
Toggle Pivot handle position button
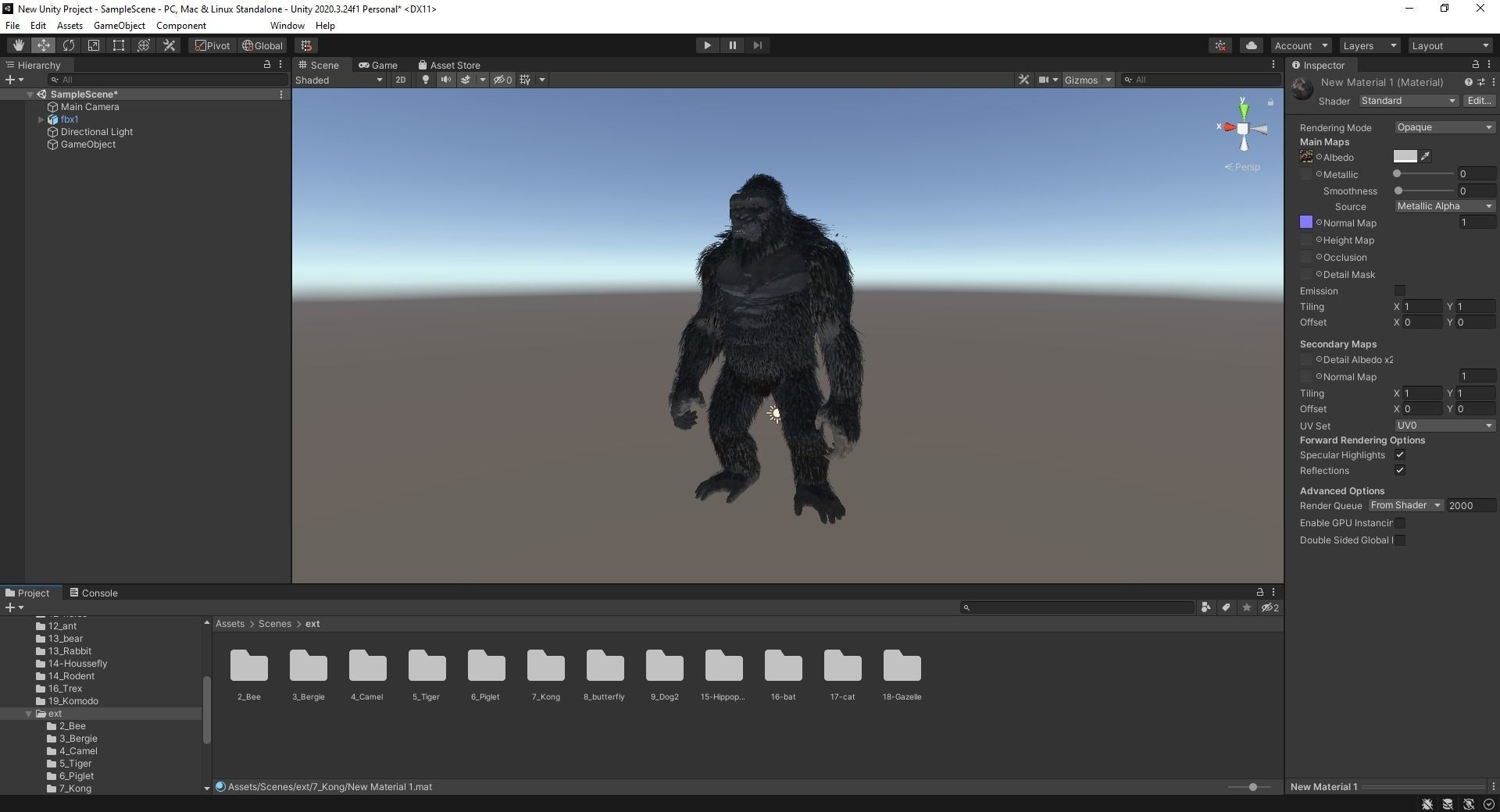[x=212, y=45]
